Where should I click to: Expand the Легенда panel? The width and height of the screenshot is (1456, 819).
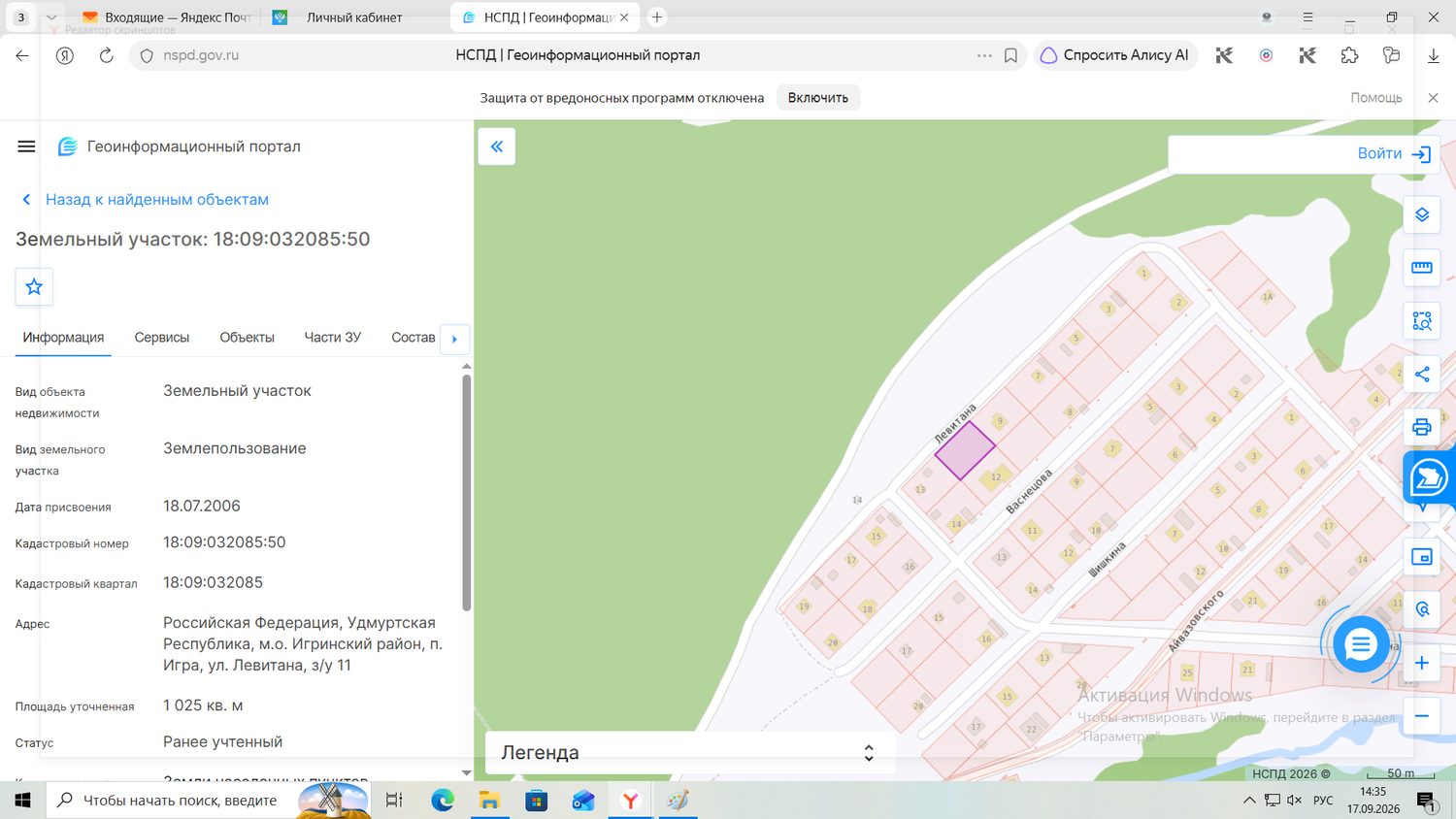(x=690, y=753)
